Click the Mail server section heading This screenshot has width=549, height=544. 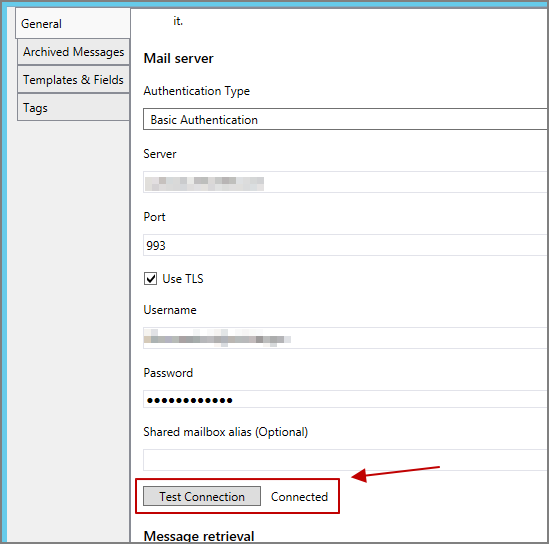click(179, 58)
